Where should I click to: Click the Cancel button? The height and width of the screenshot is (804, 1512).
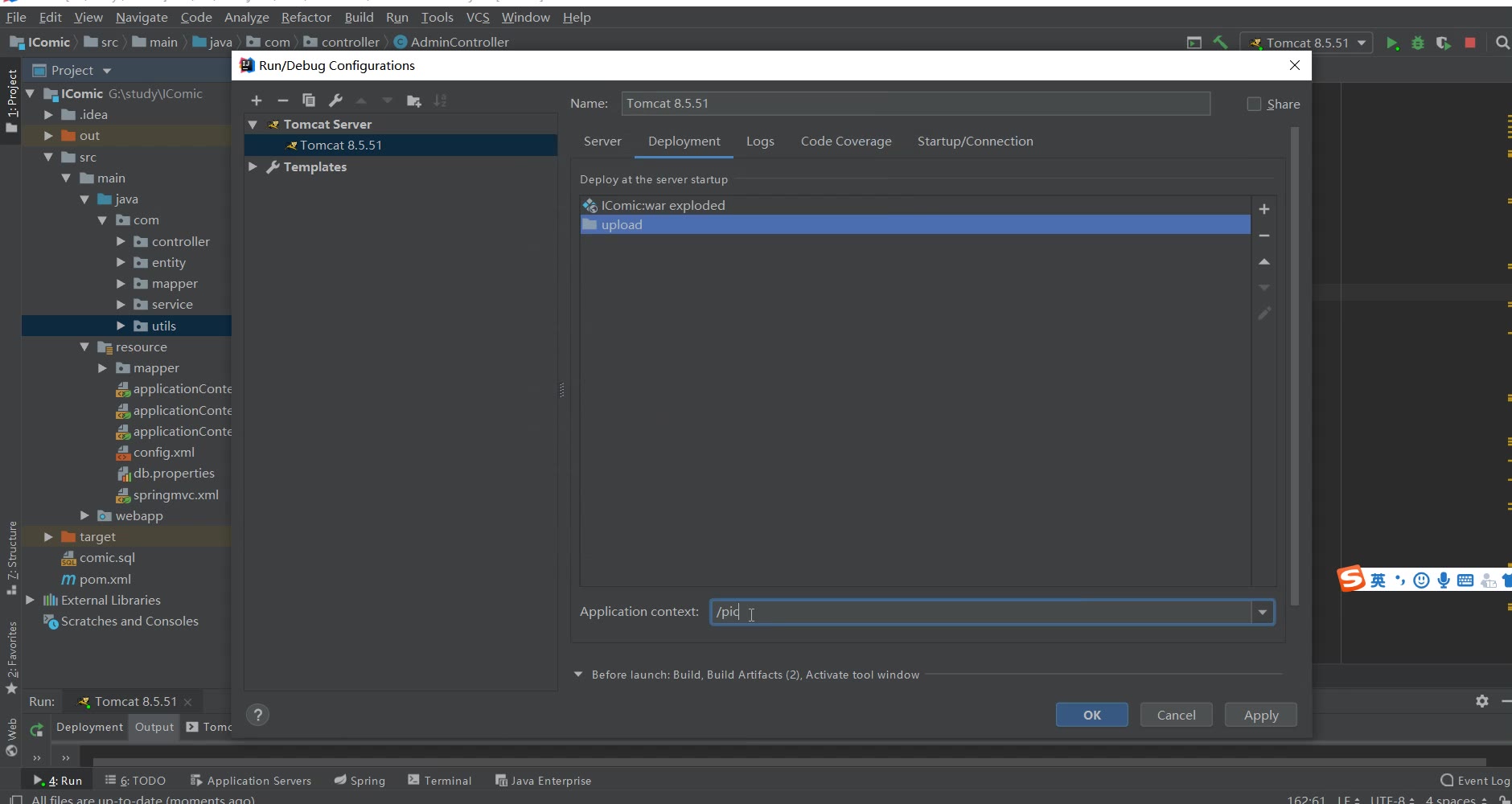tap(1176, 715)
